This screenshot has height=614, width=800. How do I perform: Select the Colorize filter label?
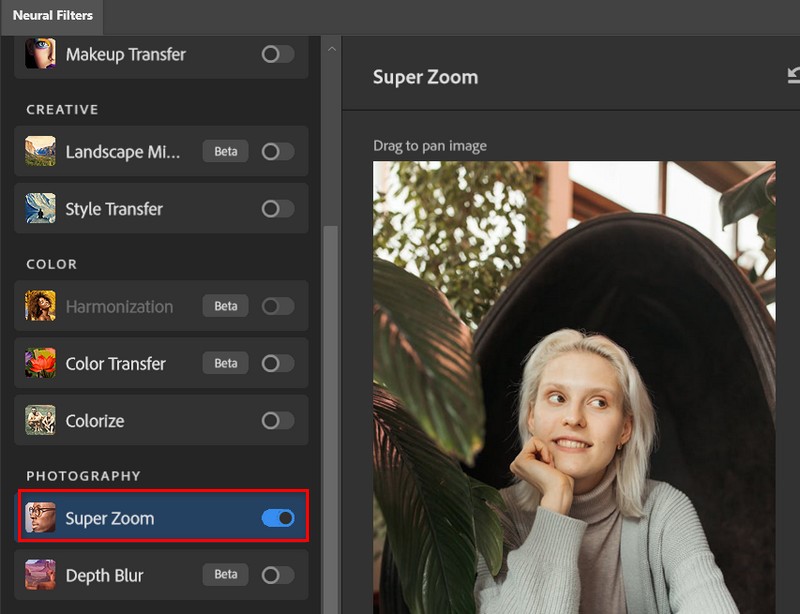(95, 421)
